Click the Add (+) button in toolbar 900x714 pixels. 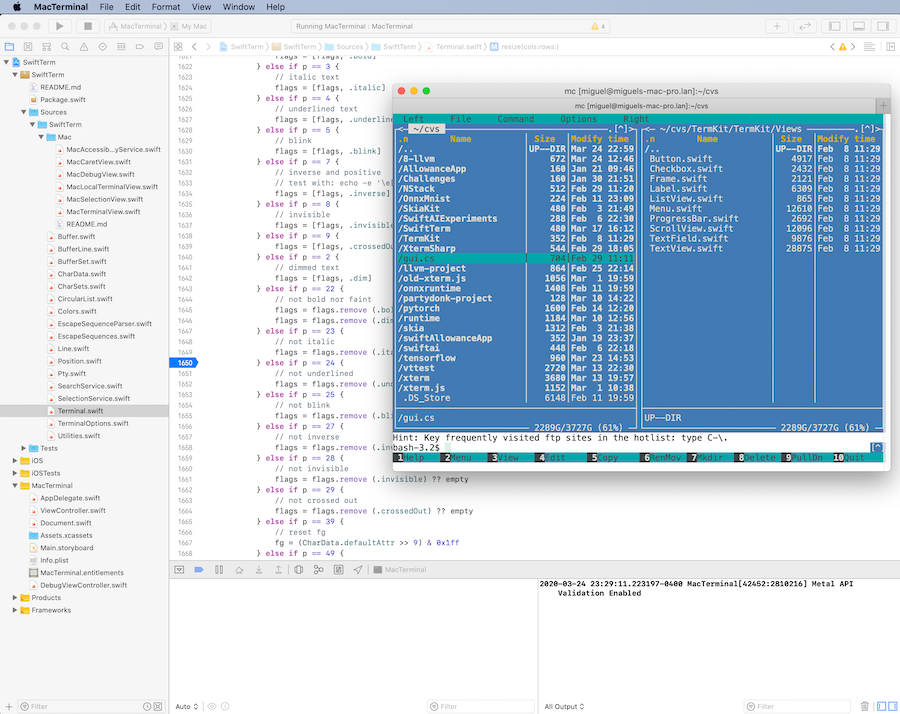pyautogui.click(x=779, y=26)
